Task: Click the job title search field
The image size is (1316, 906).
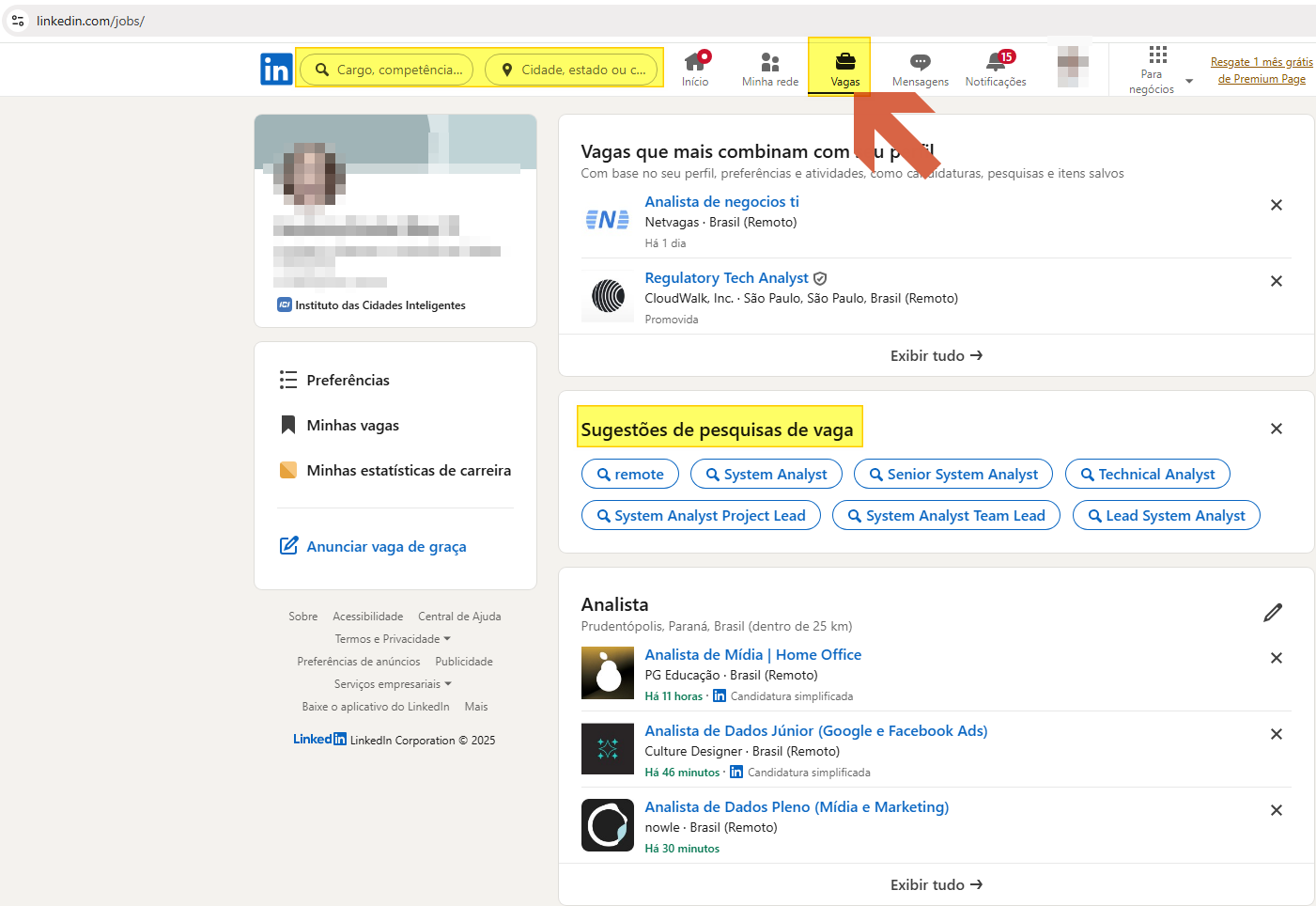Action: (x=388, y=70)
